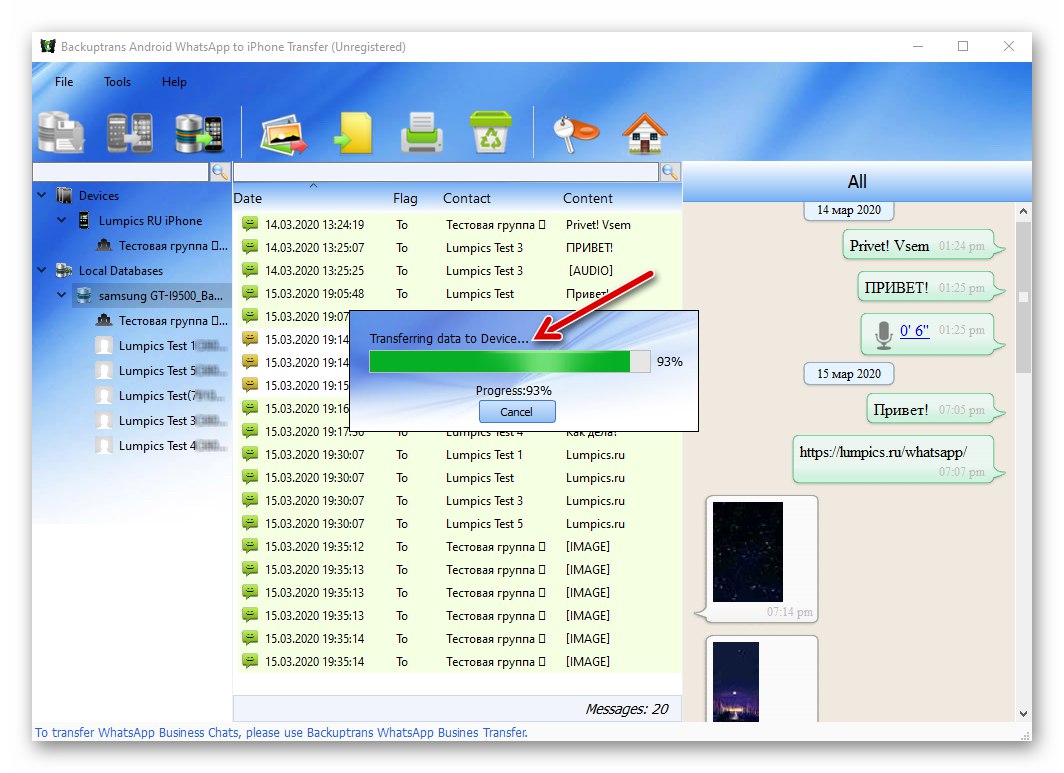Click the phone-to-phone transfer toolbar icon
Image resolution: width=1064 pixels, height=773 pixels.
tap(130, 132)
